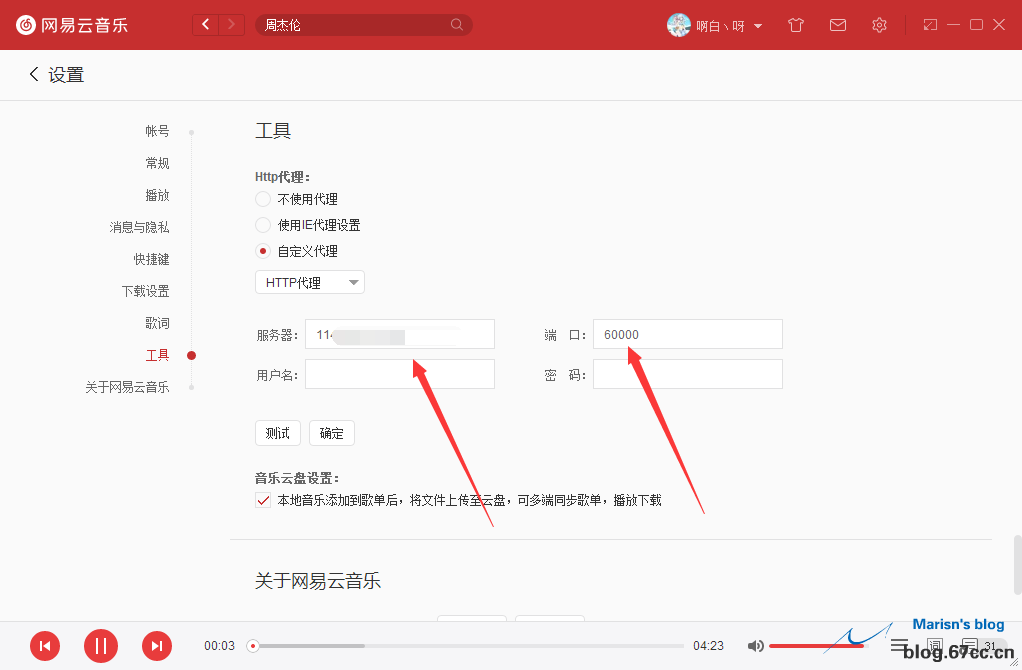
Task: Select 使用IE代理设置 radio option
Action: (263, 225)
